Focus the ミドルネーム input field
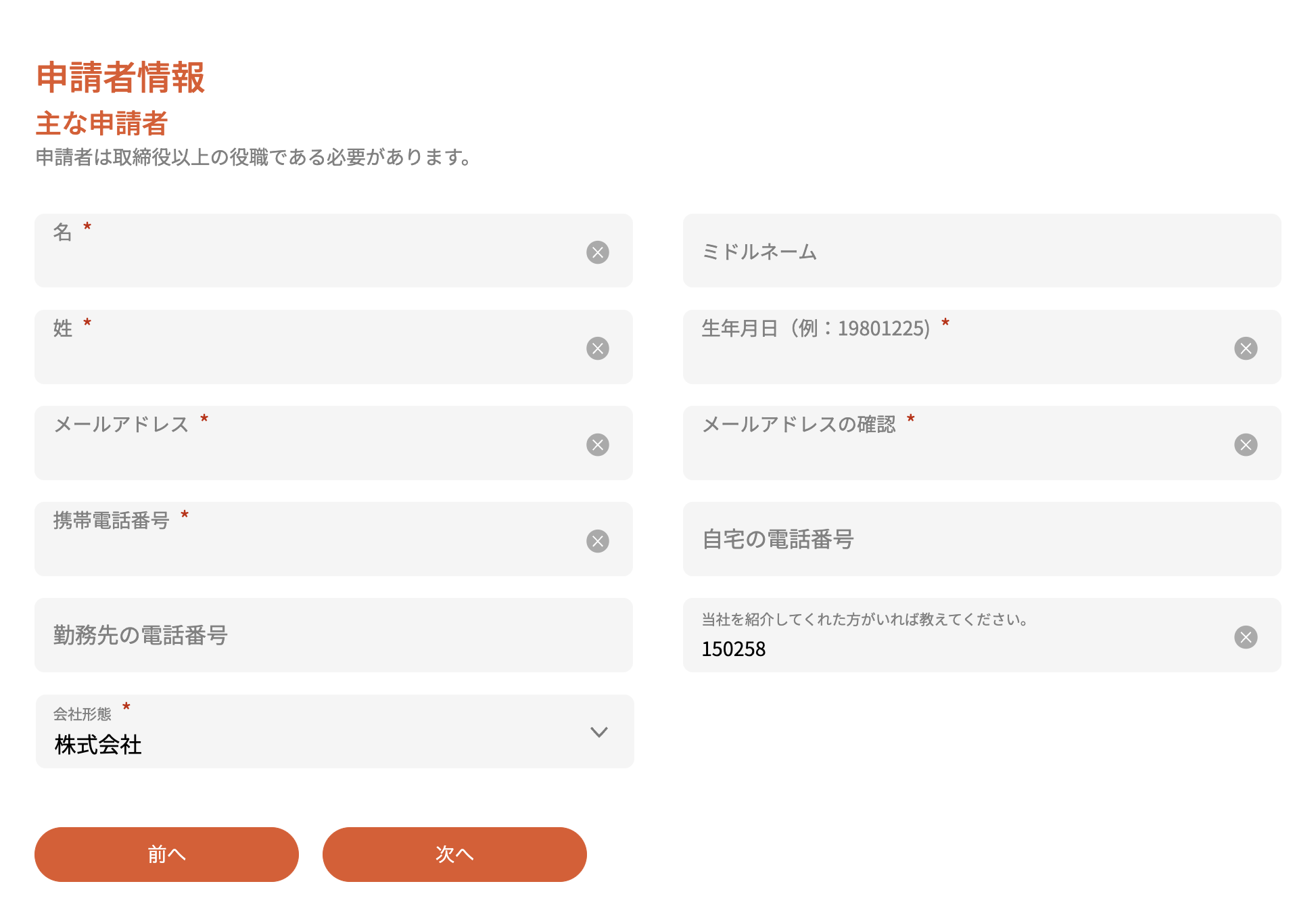This screenshot has height=909, width=1316. (982, 251)
